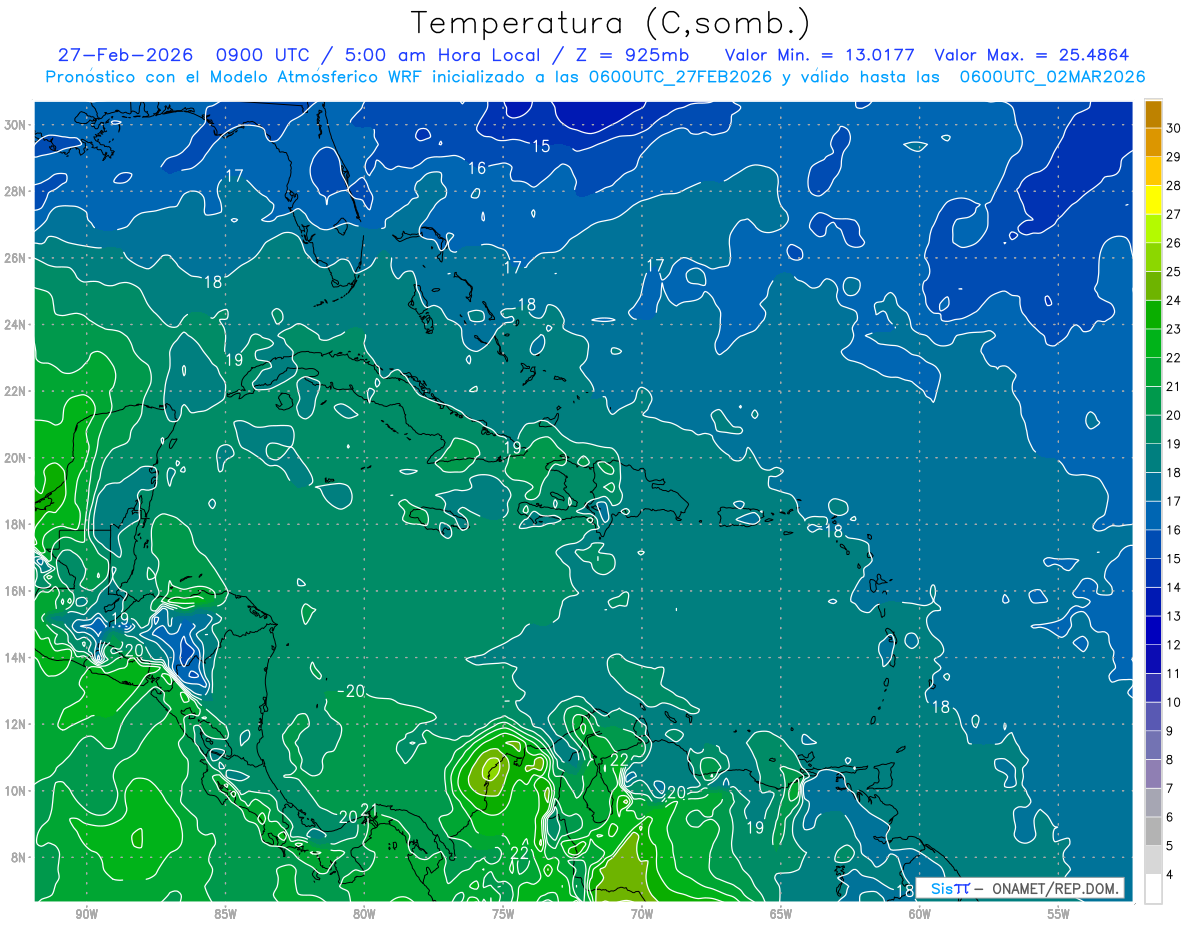Click latitude axis label "14N"
Screen dimensions: 1200x927
(17, 657)
